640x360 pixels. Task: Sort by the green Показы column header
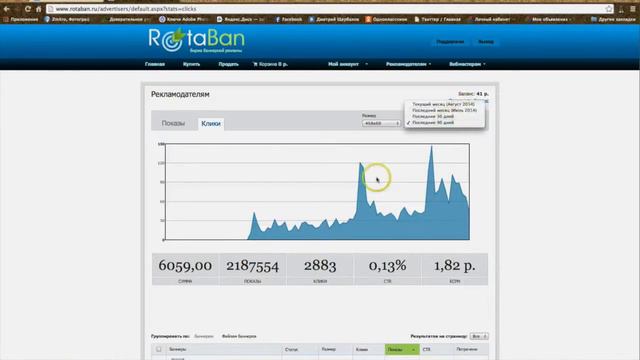click(x=402, y=349)
